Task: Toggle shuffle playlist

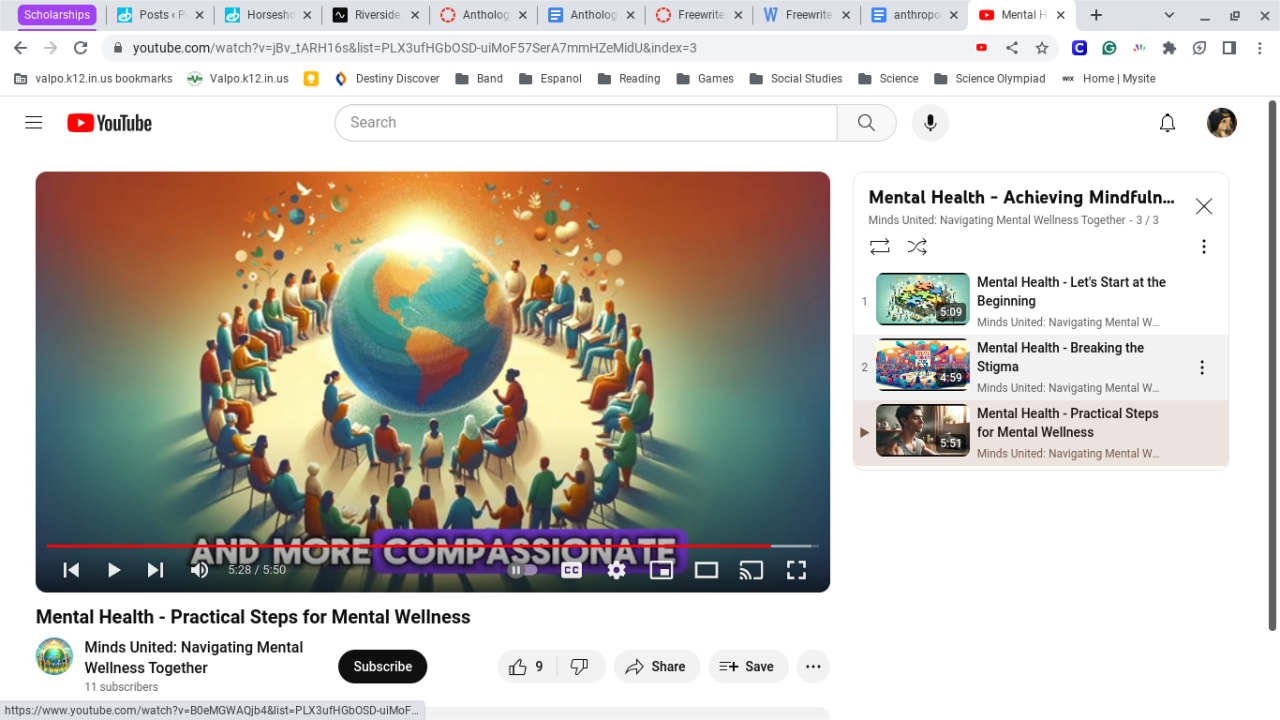Action: pyautogui.click(x=917, y=247)
